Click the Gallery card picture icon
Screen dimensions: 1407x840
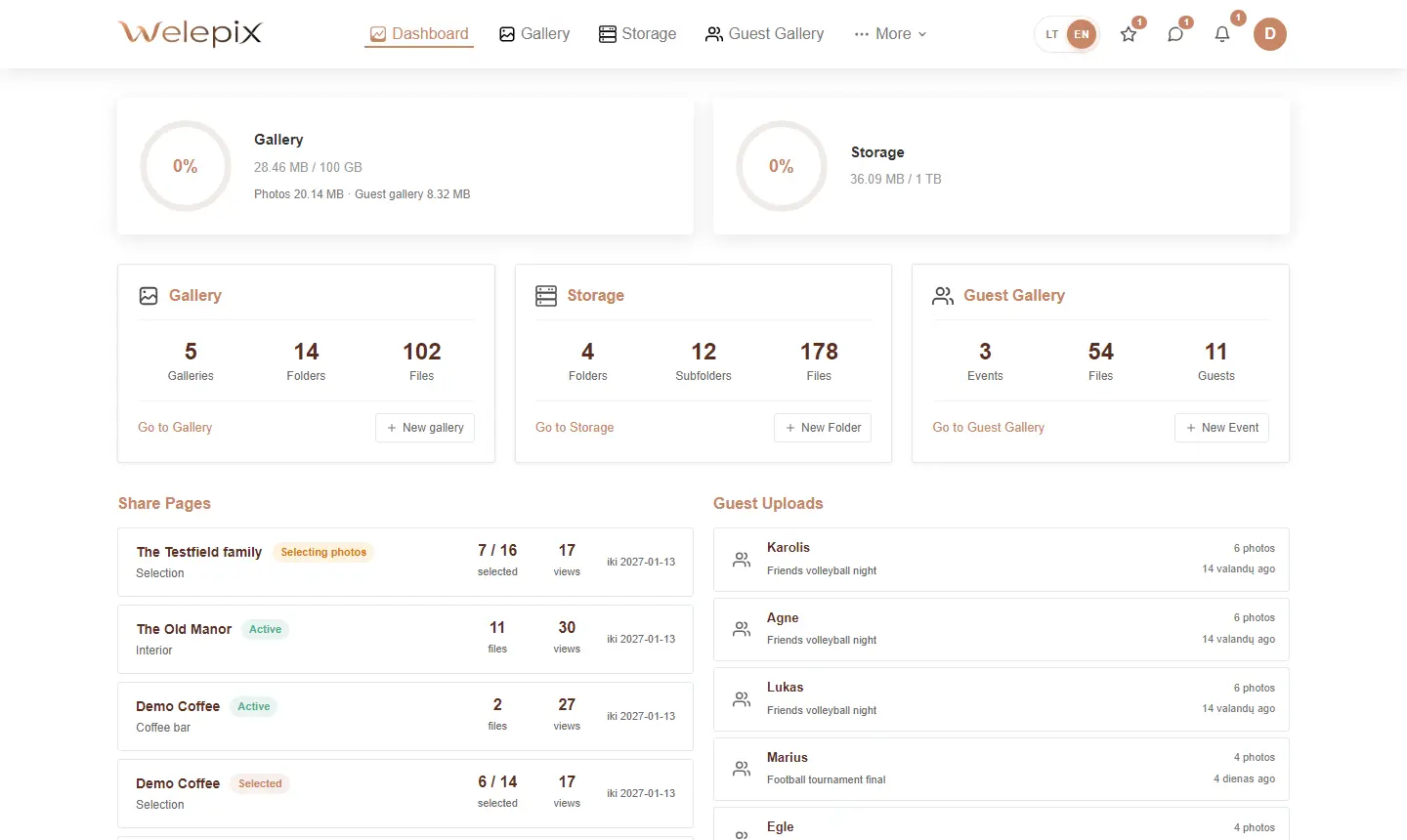pos(149,296)
